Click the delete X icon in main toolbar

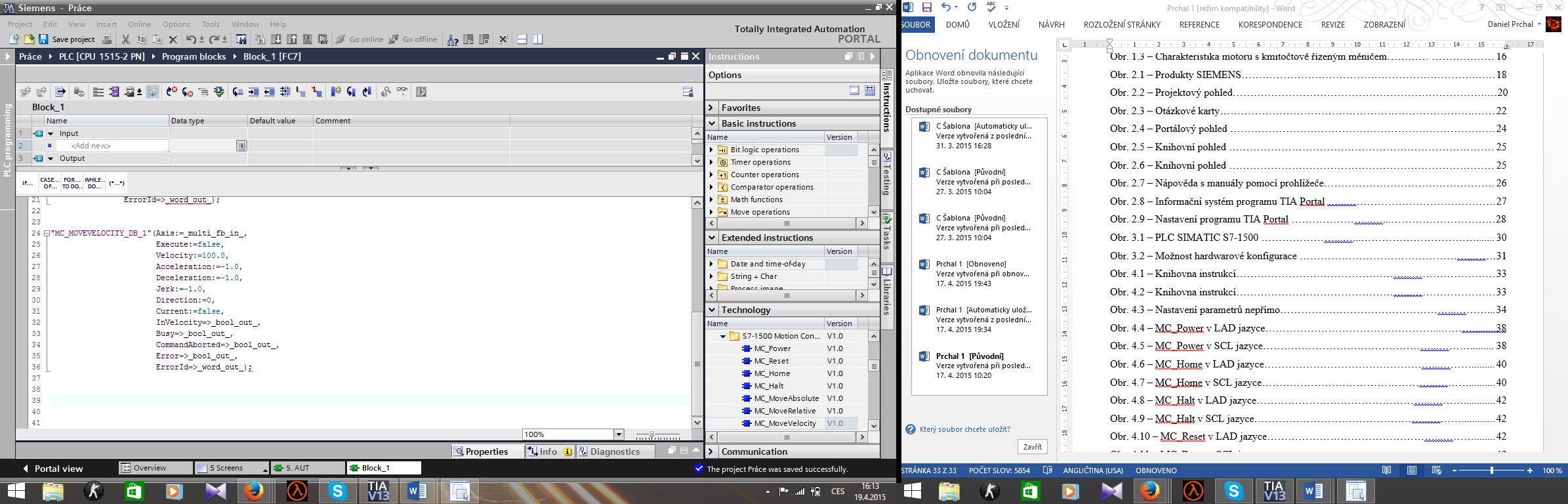pyautogui.click(x=173, y=39)
